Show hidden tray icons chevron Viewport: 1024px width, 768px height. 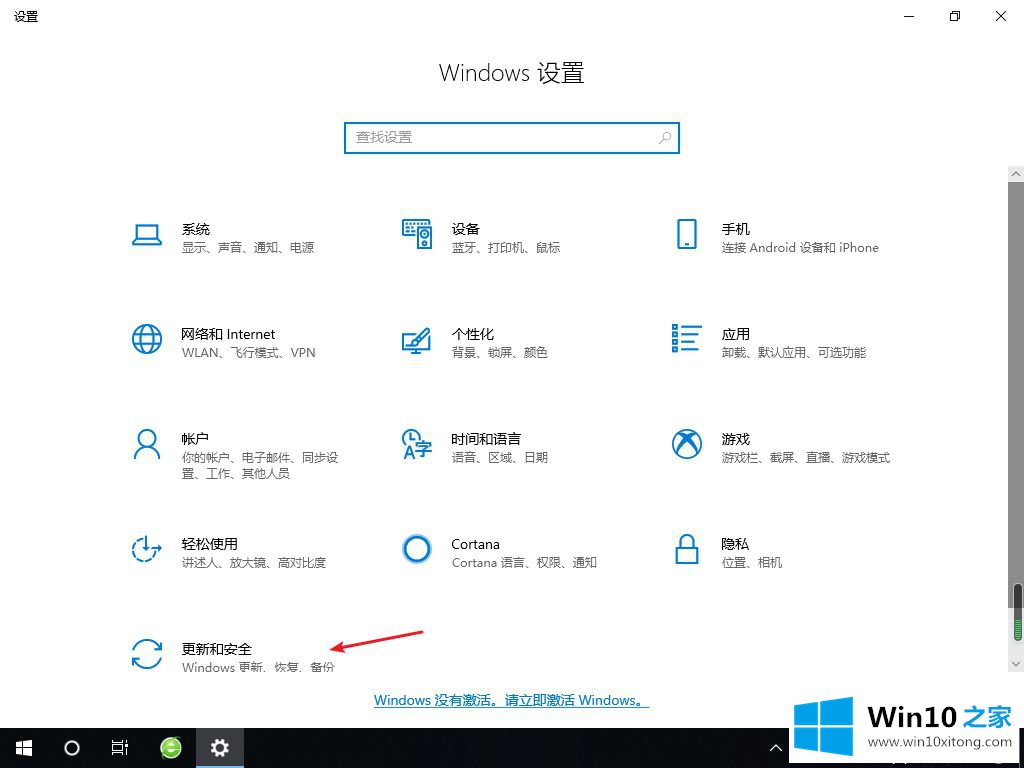[775, 748]
